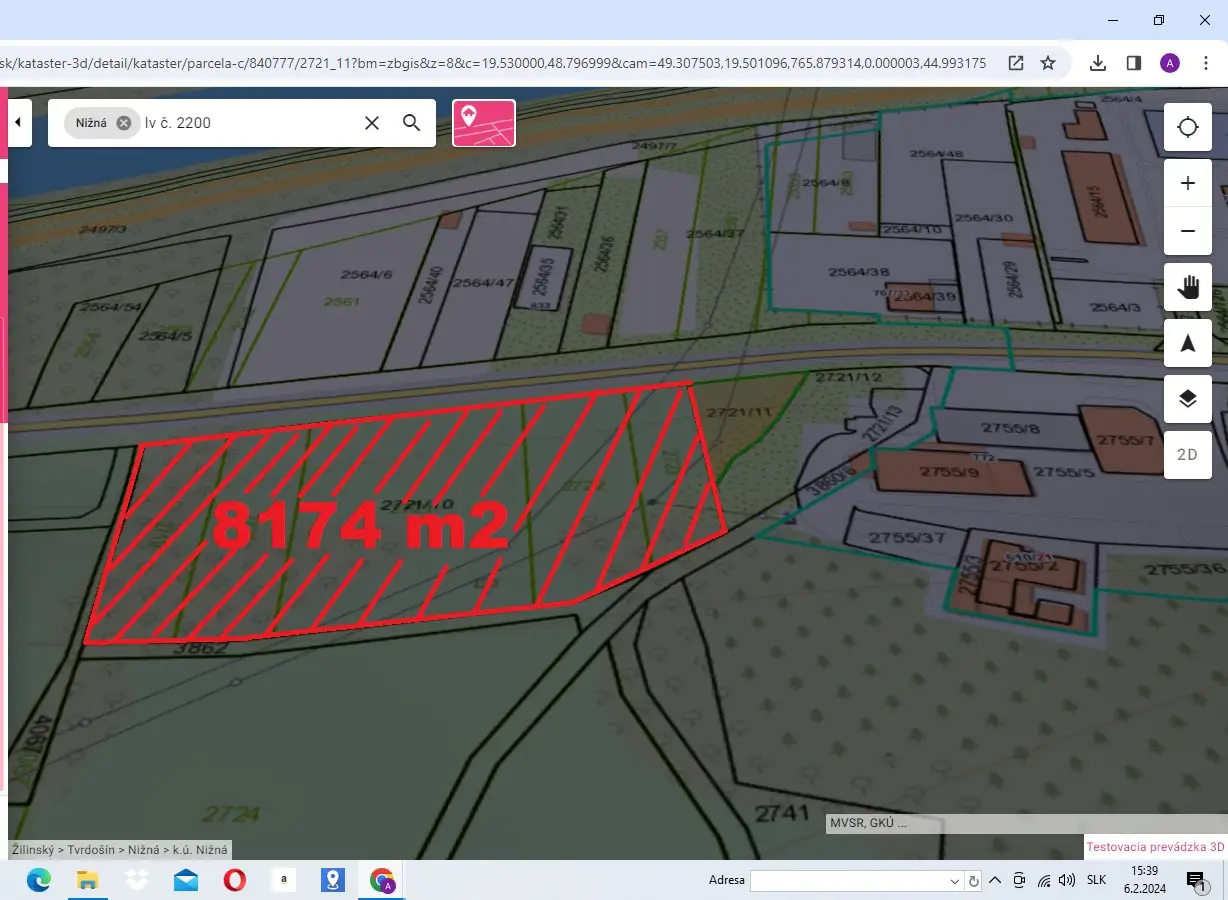Open Maps app from taskbar
Viewport: 1228px width, 900px height.
pyautogui.click(x=333, y=880)
